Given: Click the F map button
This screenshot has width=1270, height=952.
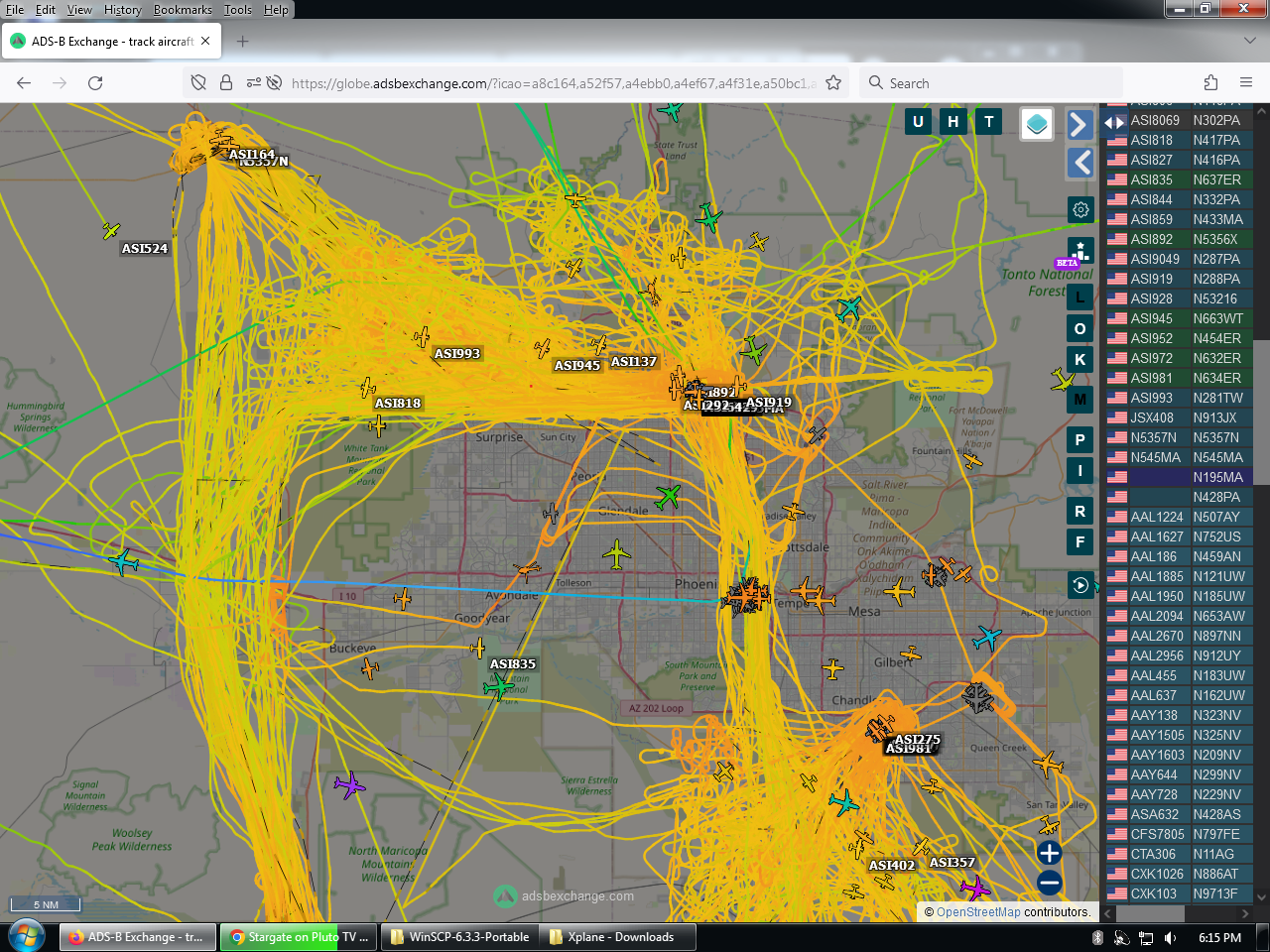Looking at the screenshot, I should click(1080, 541).
